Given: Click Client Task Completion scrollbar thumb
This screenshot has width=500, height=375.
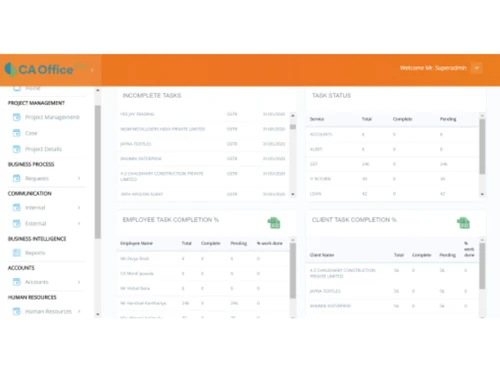Looking at the screenshot, I should pos(482,266).
